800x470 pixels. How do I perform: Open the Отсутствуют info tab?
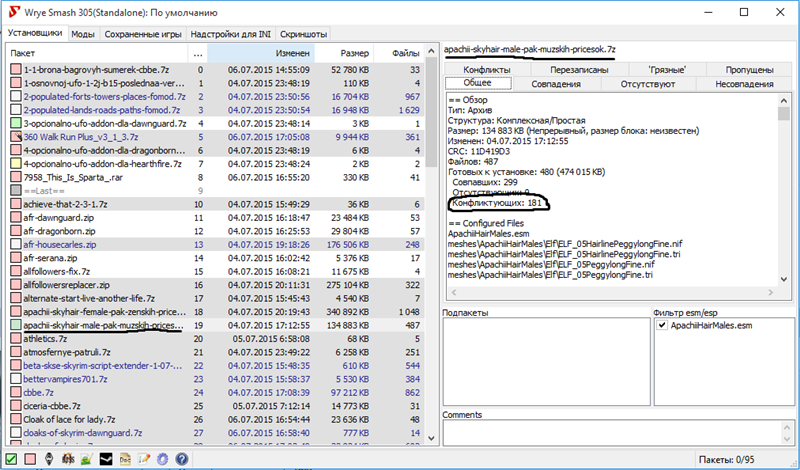pyautogui.click(x=648, y=84)
